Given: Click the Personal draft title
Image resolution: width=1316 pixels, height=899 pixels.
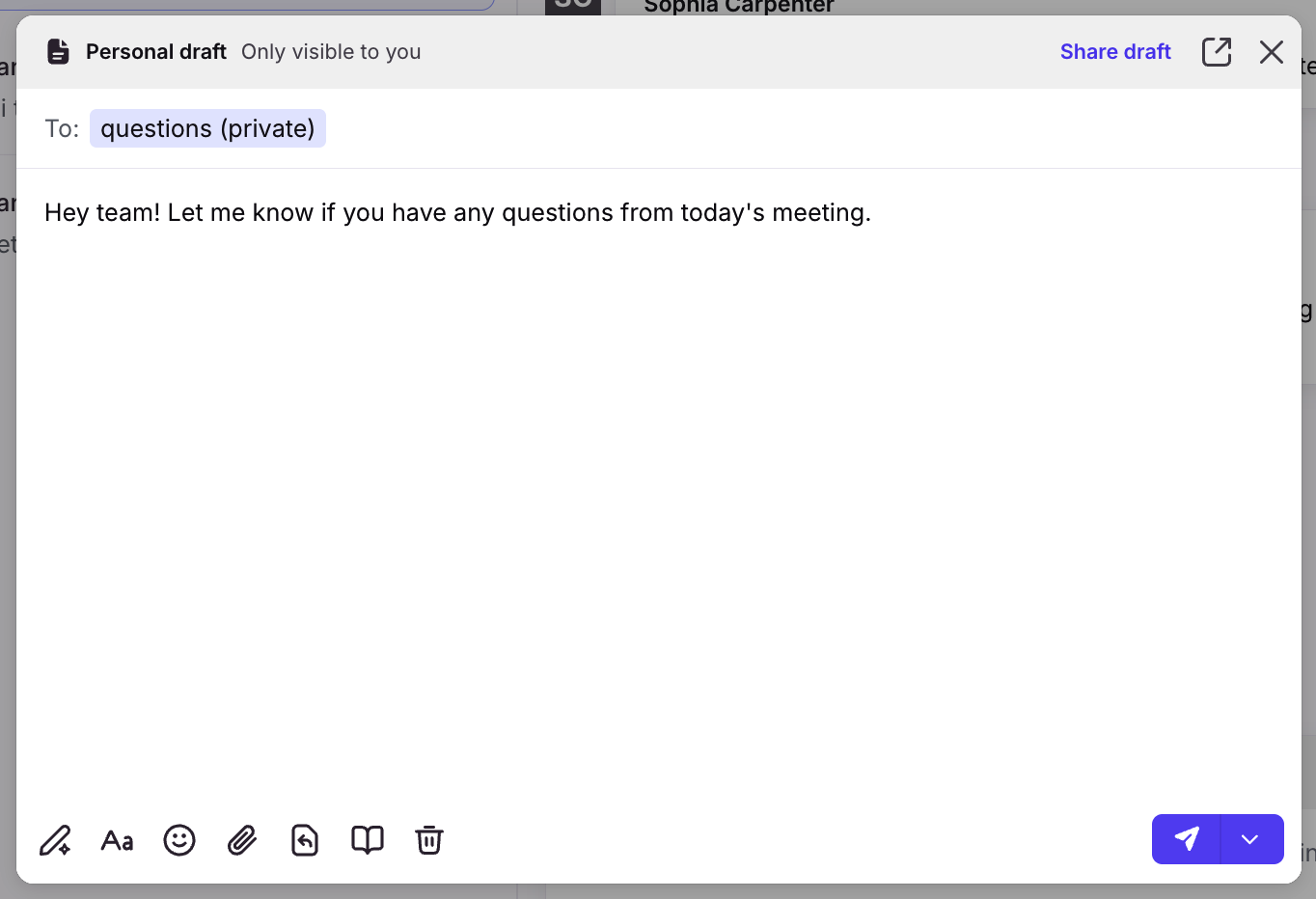Looking at the screenshot, I should pos(156,52).
